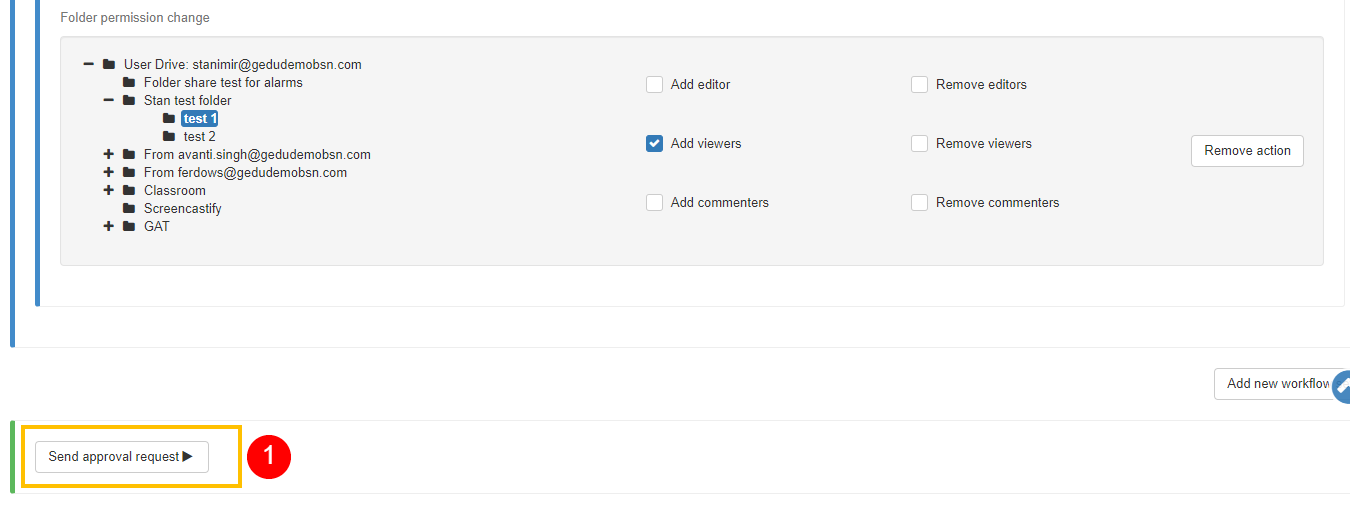Enable the Add editor checkbox
The width and height of the screenshot is (1350, 509).
pos(654,85)
